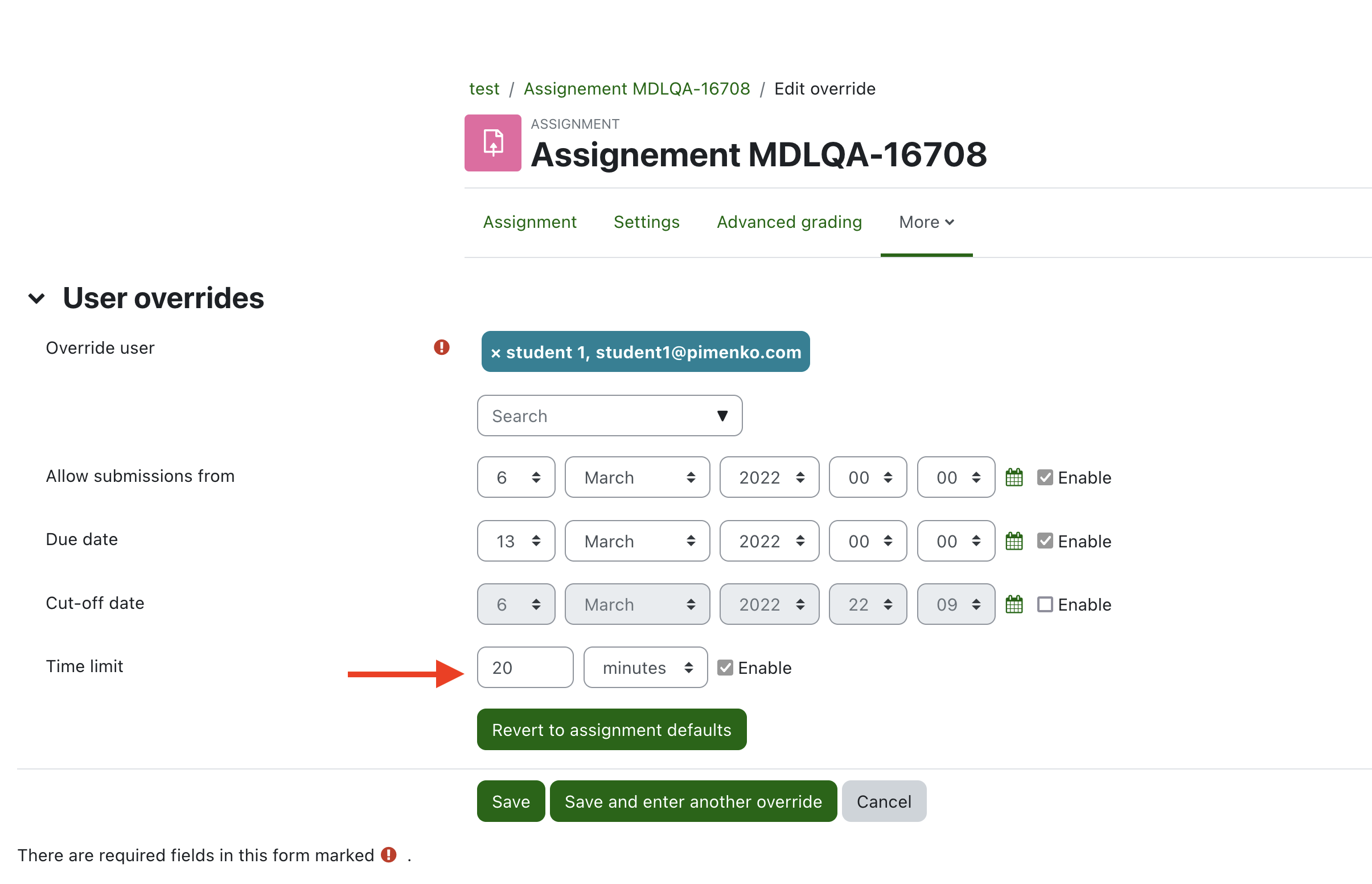The image size is (1372, 884).
Task: Open calendar picker for Allow submissions from
Action: tap(1013, 477)
